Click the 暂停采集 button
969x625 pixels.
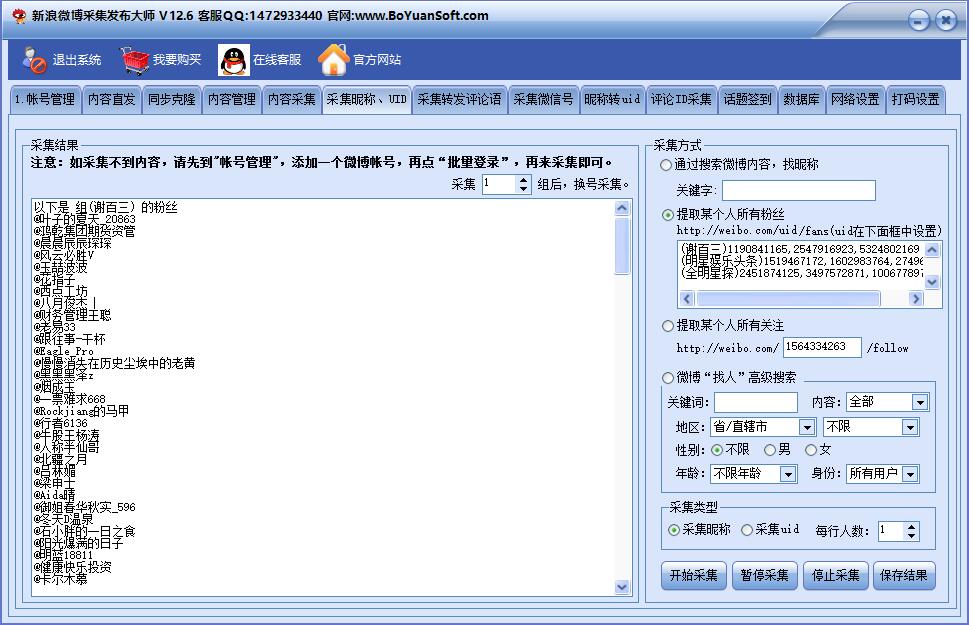point(765,576)
